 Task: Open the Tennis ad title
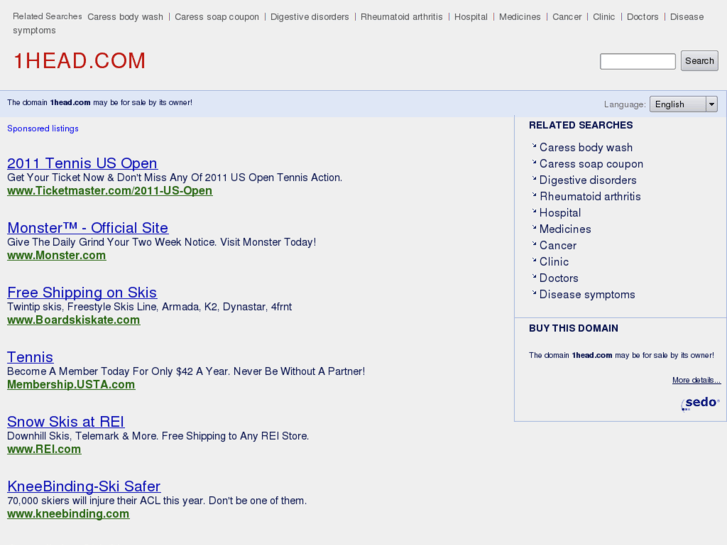click(30, 357)
